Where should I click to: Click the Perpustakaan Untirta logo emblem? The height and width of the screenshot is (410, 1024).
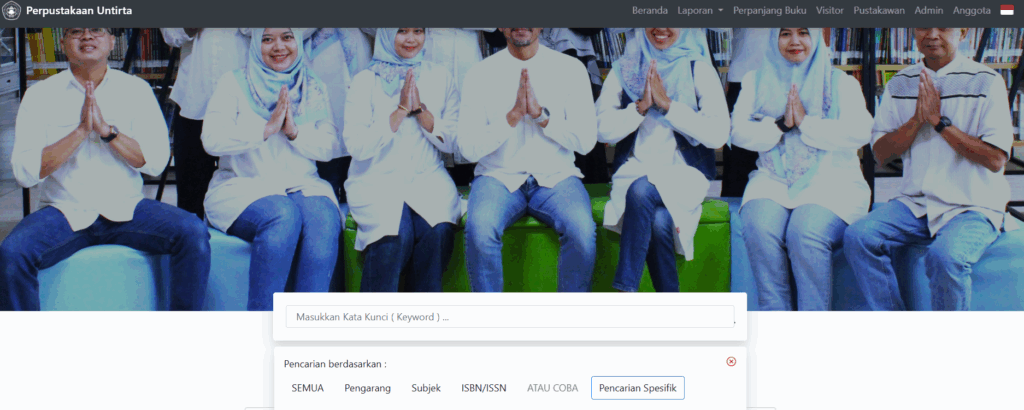11,10
